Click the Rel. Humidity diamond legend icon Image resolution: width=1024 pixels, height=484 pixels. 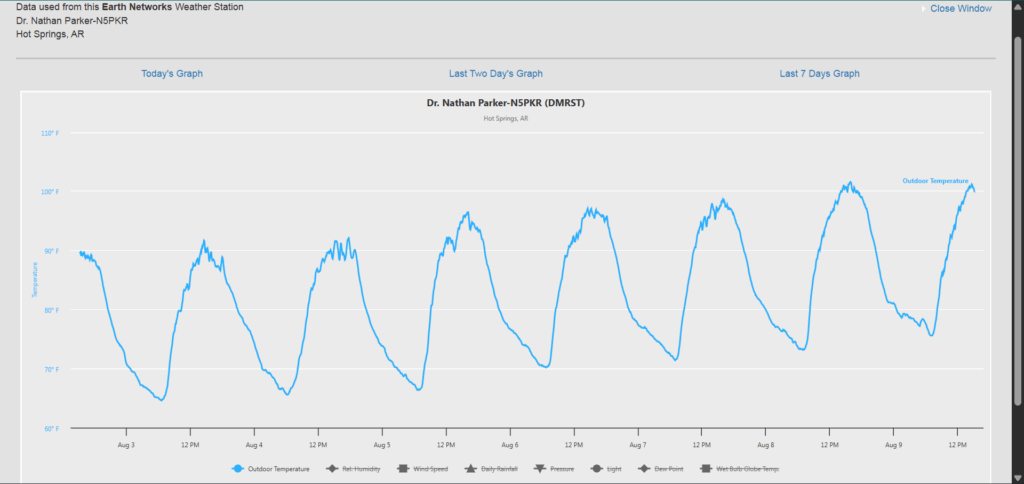[x=332, y=468]
